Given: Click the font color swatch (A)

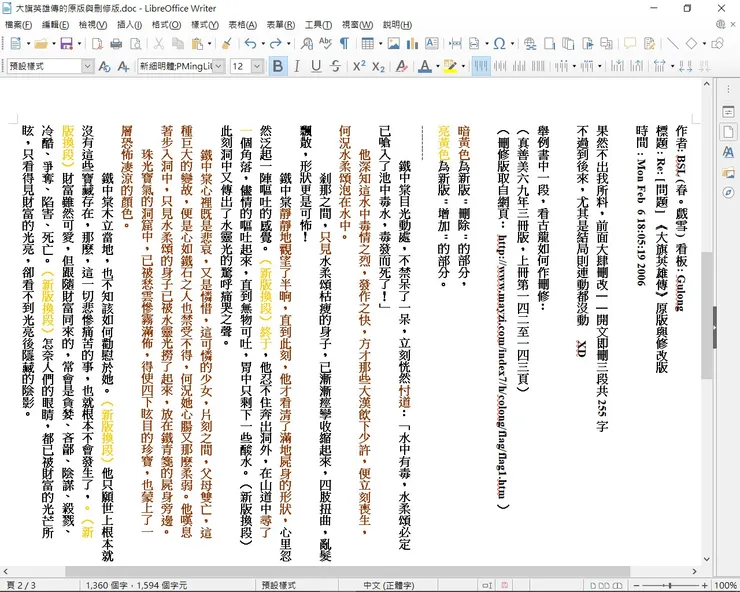Looking at the screenshot, I should tap(425, 67).
